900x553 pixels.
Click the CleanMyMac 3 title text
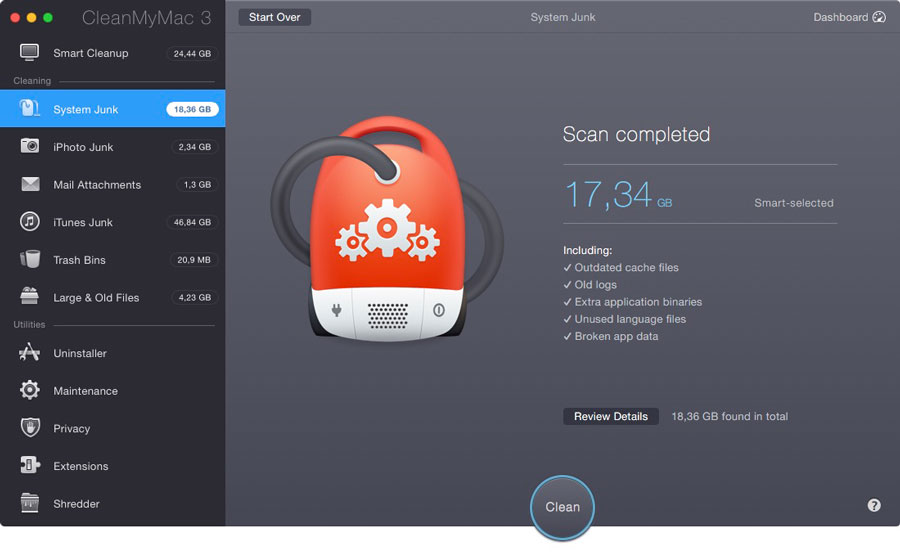[x=146, y=18]
